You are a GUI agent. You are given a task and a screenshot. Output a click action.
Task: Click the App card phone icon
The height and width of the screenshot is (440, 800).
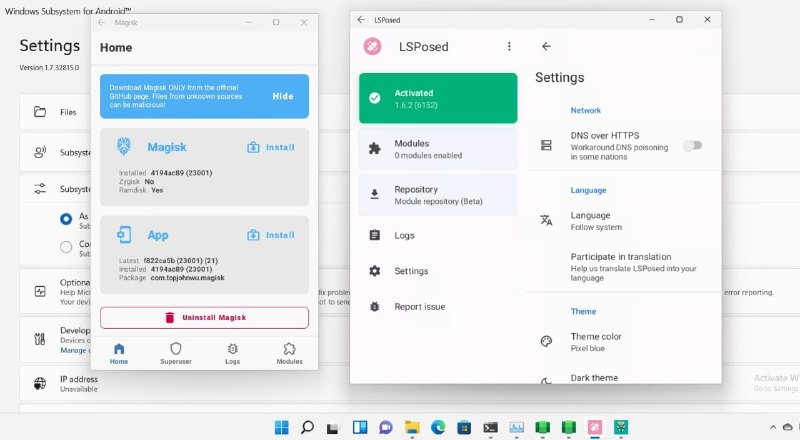click(x=123, y=234)
